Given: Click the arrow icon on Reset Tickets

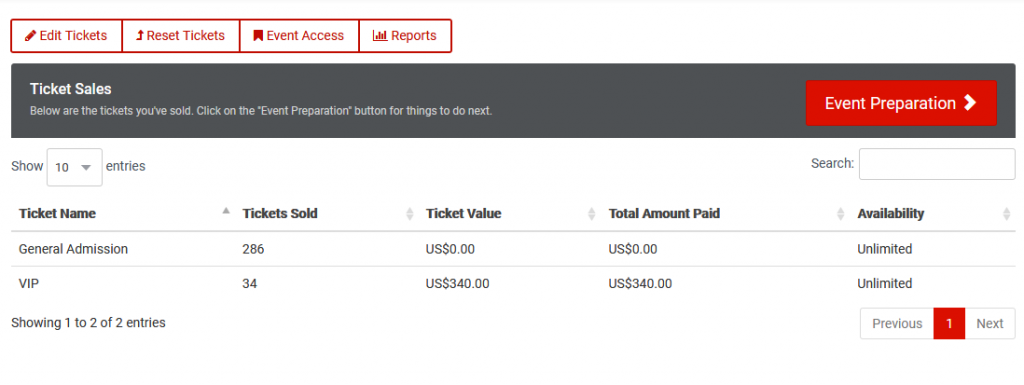Looking at the screenshot, I should [x=140, y=36].
